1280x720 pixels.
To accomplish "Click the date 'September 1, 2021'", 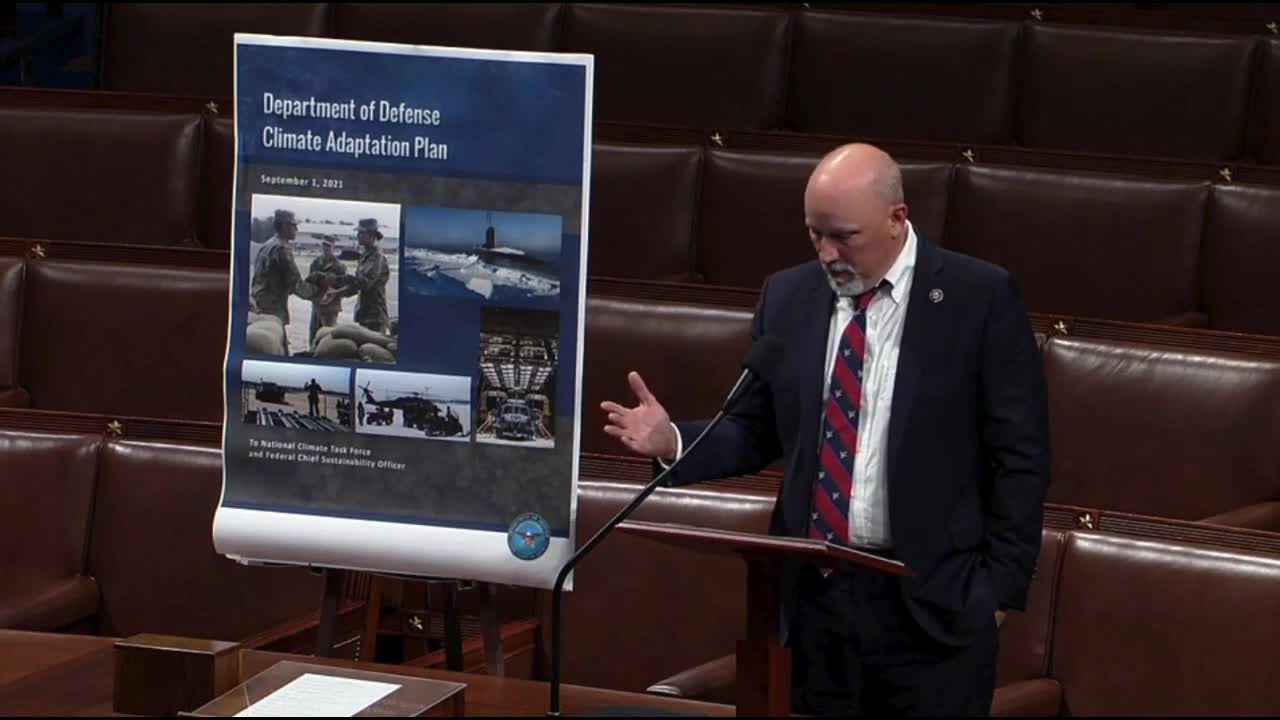I will tap(301, 182).
